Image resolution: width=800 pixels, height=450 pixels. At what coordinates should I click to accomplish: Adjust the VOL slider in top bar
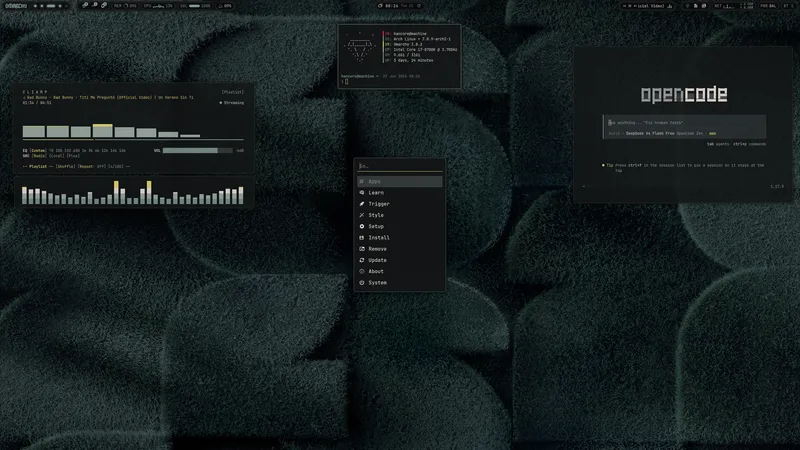click(195, 6)
